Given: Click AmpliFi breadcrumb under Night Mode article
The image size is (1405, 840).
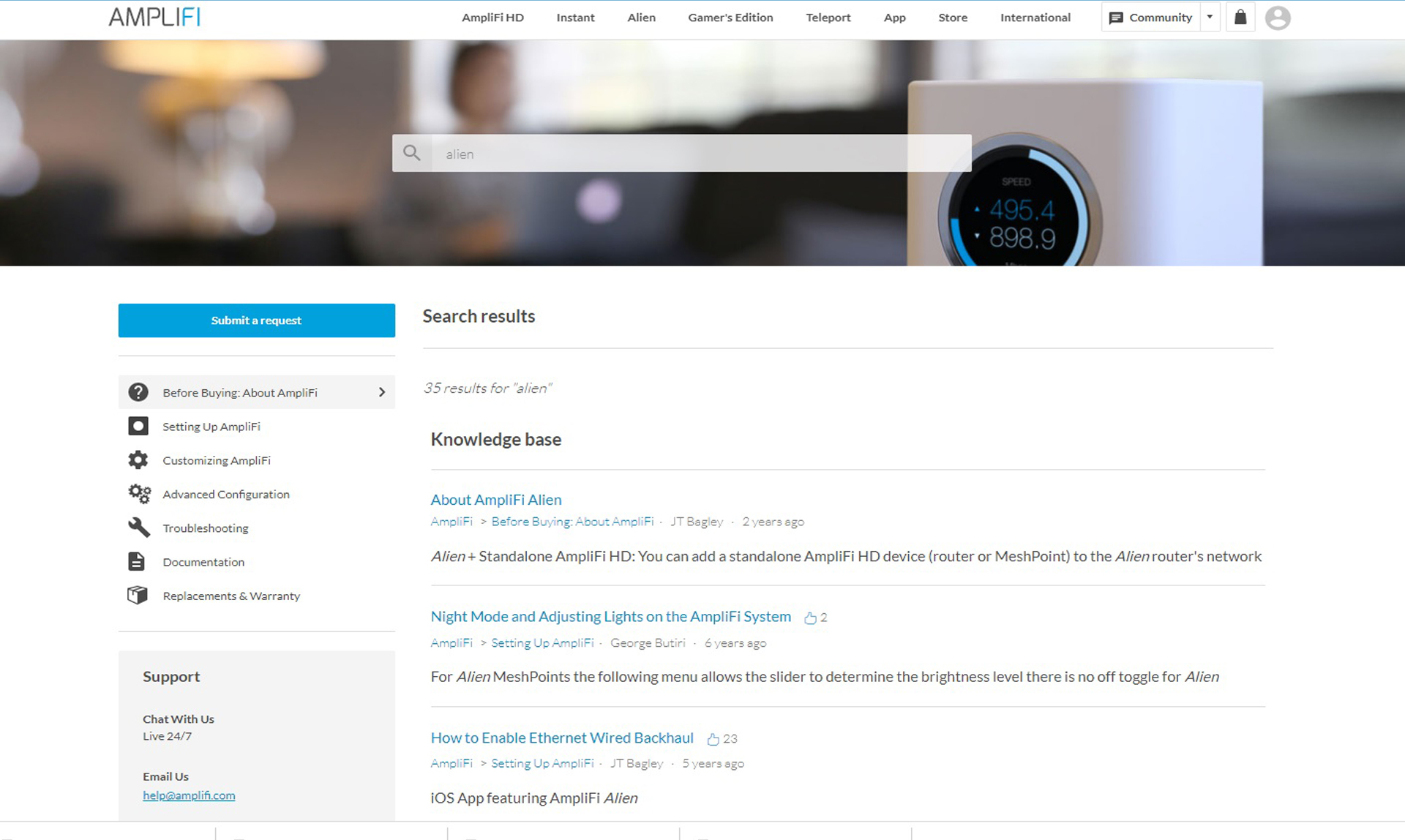Looking at the screenshot, I should pyautogui.click(x=452, y=643).
